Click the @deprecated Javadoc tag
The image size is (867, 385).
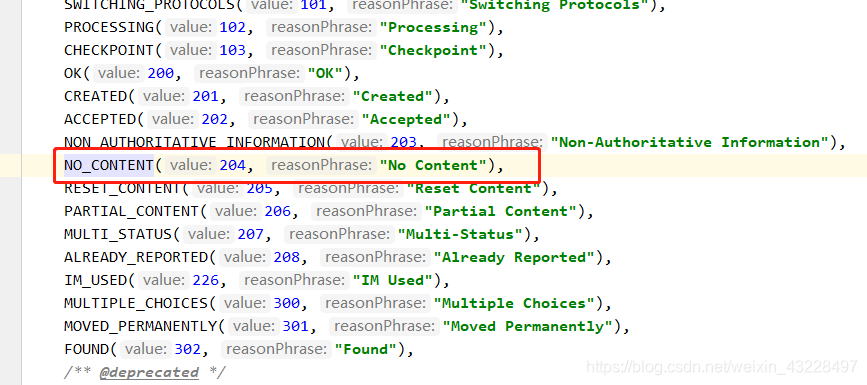click(x=149, y=373)
